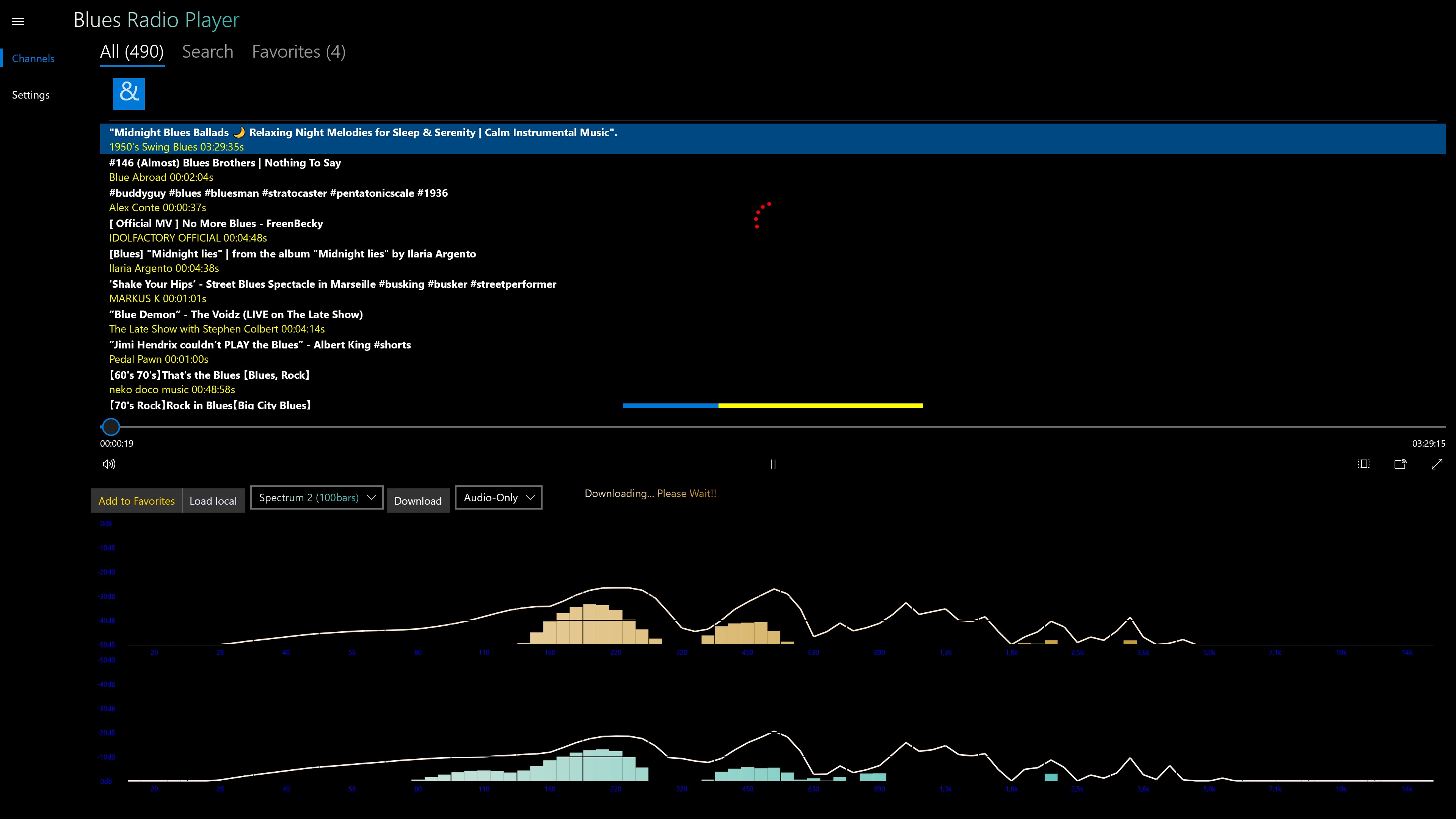
Task: Toggle the zoom aspect ratio icon
Action: [1364, 464]
